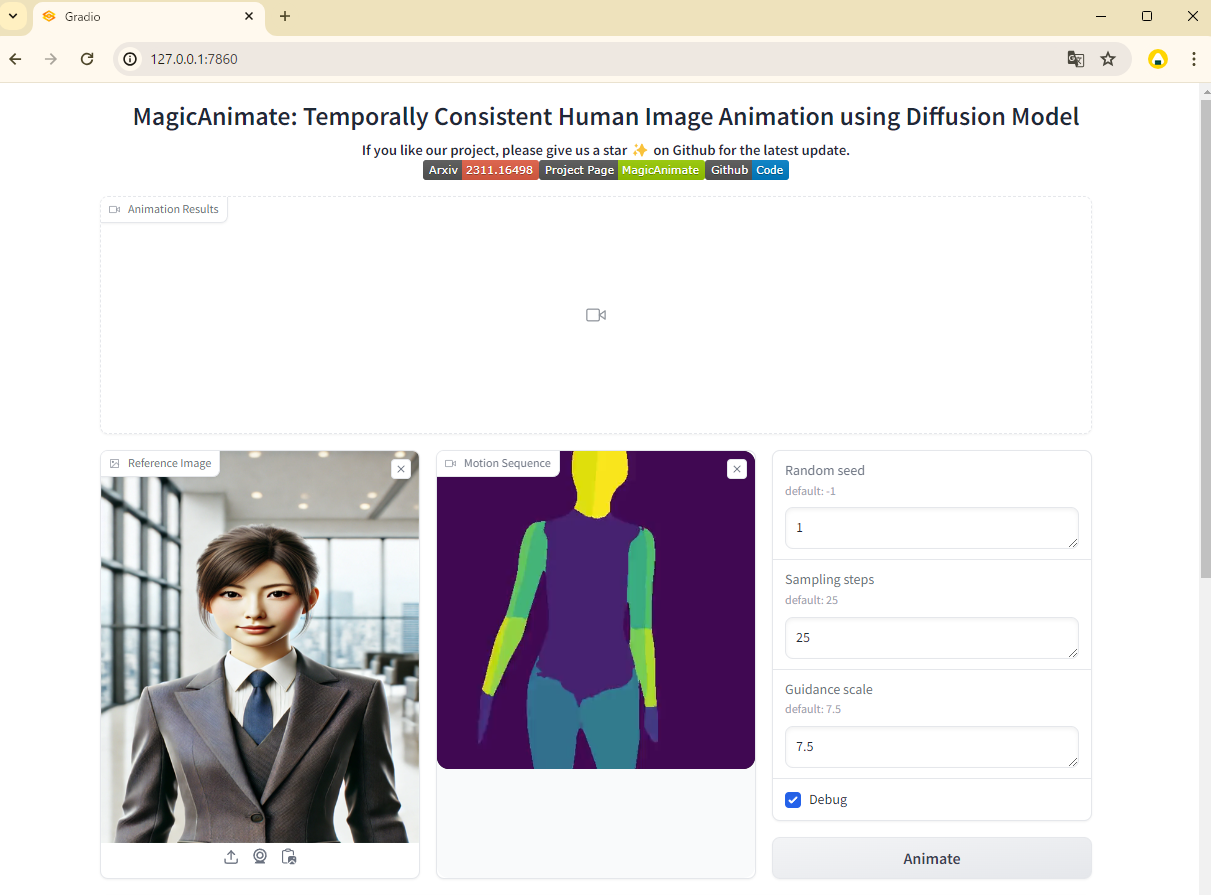
Task: Click the browser forward arrow
Action: 51,59
